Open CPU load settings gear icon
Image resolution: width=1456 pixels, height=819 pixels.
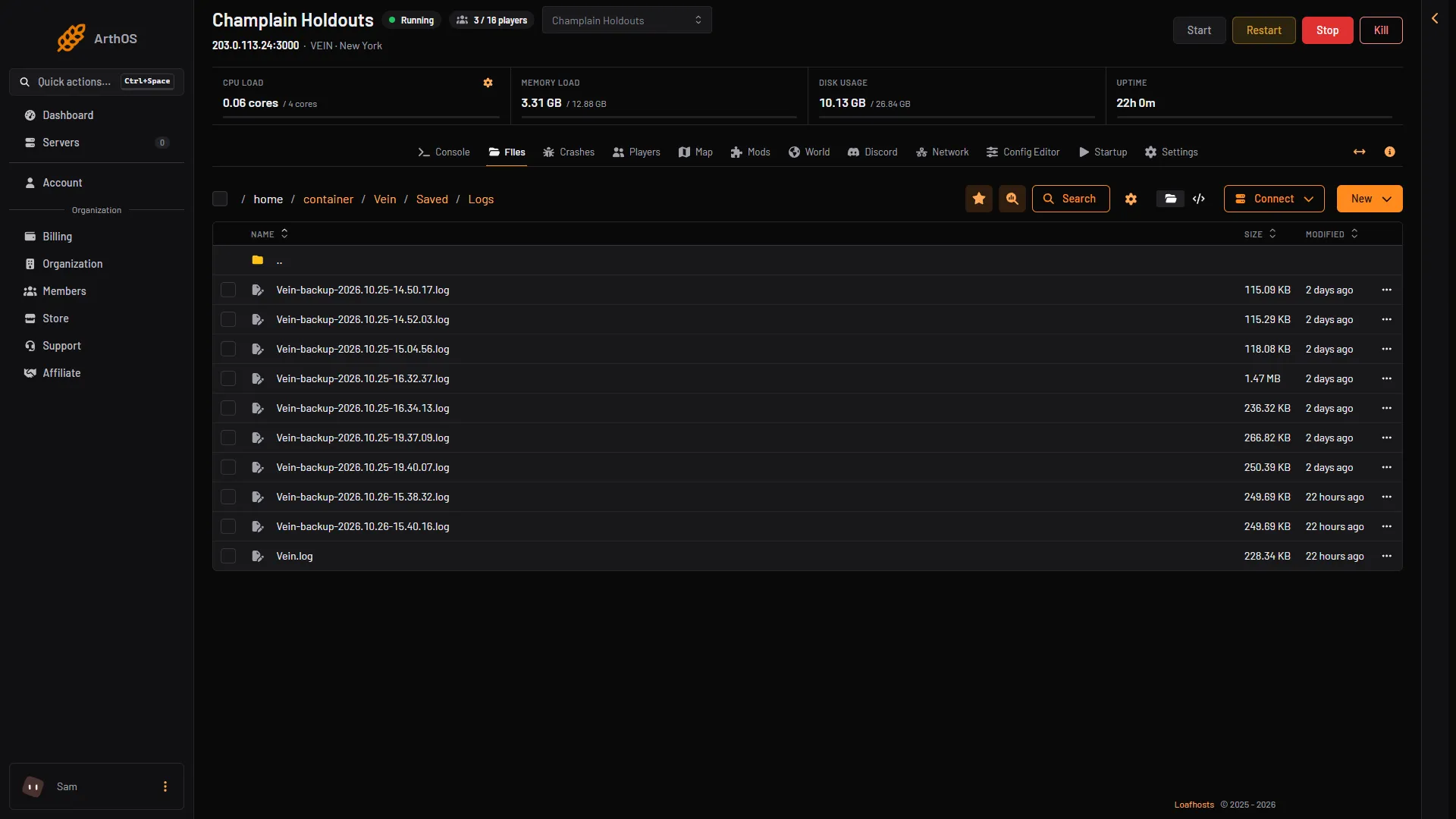488,83
